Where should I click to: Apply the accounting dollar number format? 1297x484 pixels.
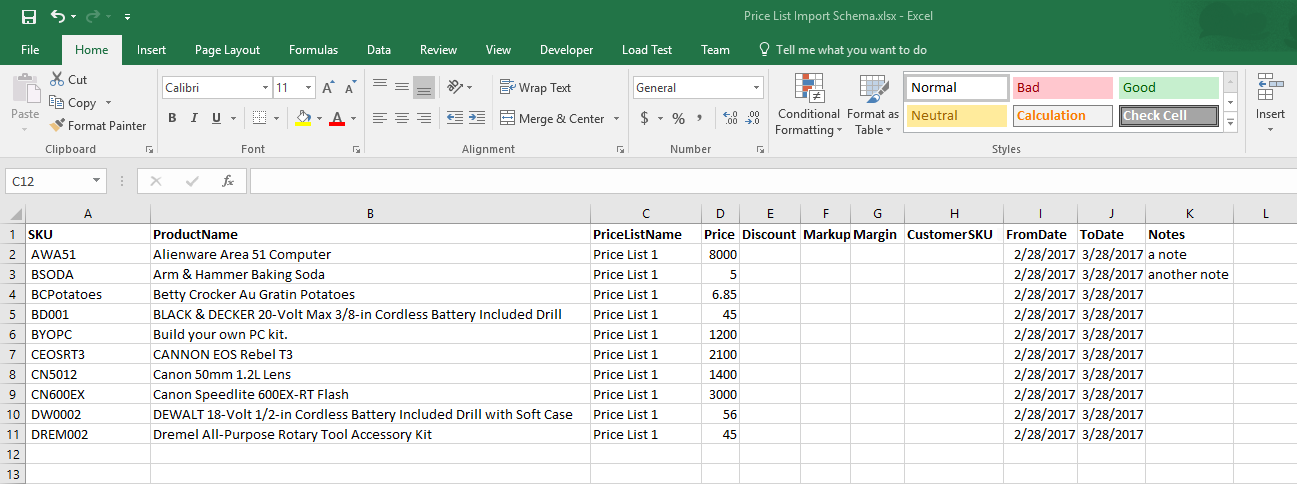(x=645, y=118)
